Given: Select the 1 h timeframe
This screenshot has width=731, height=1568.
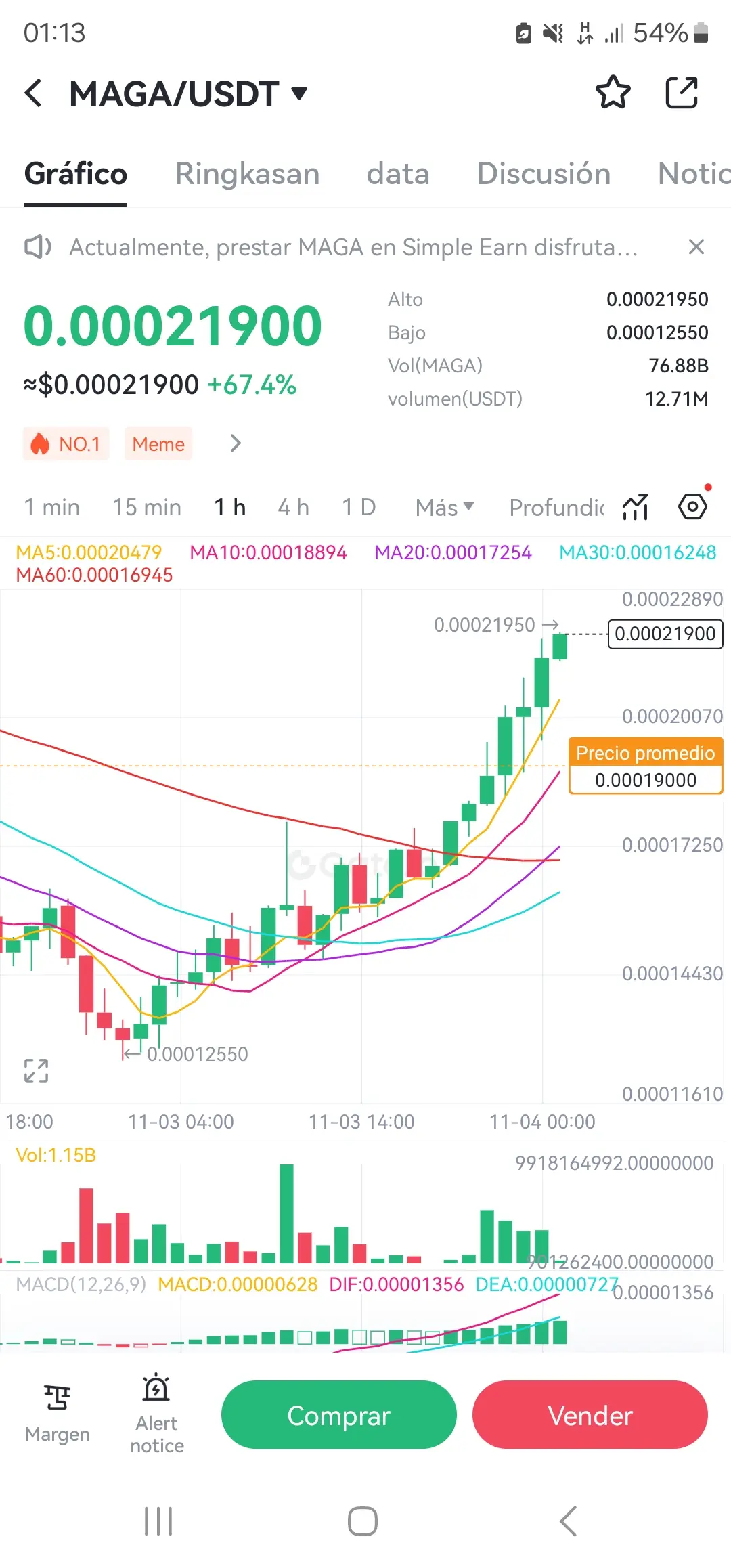Looking at the screenshot, I should pos(230,507).
